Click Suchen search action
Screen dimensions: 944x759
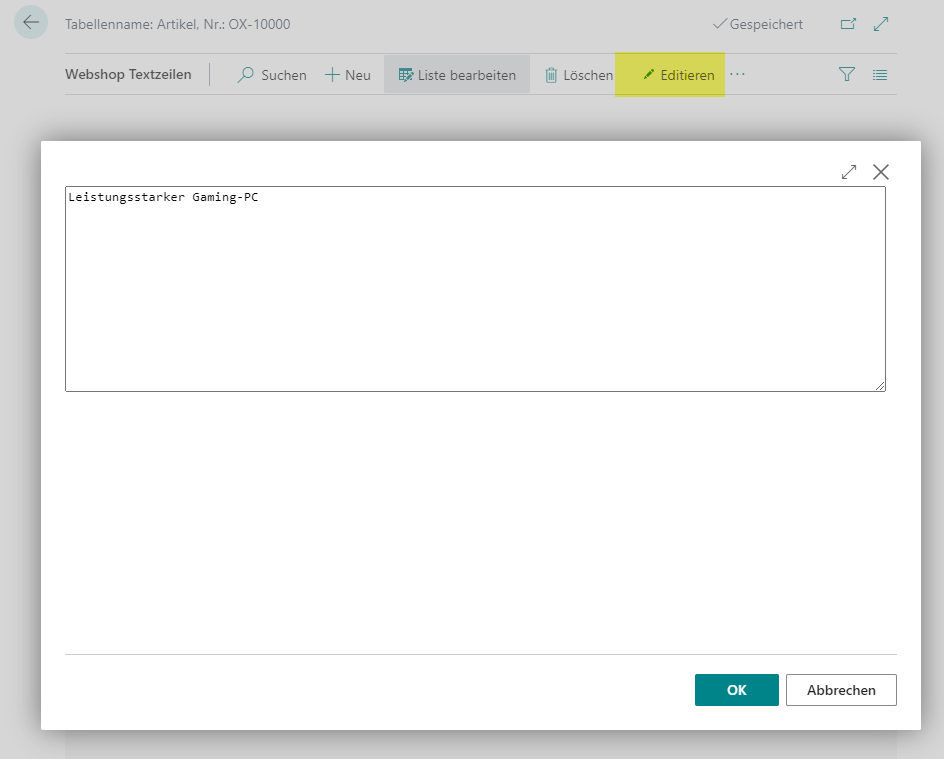coord(272,75)
